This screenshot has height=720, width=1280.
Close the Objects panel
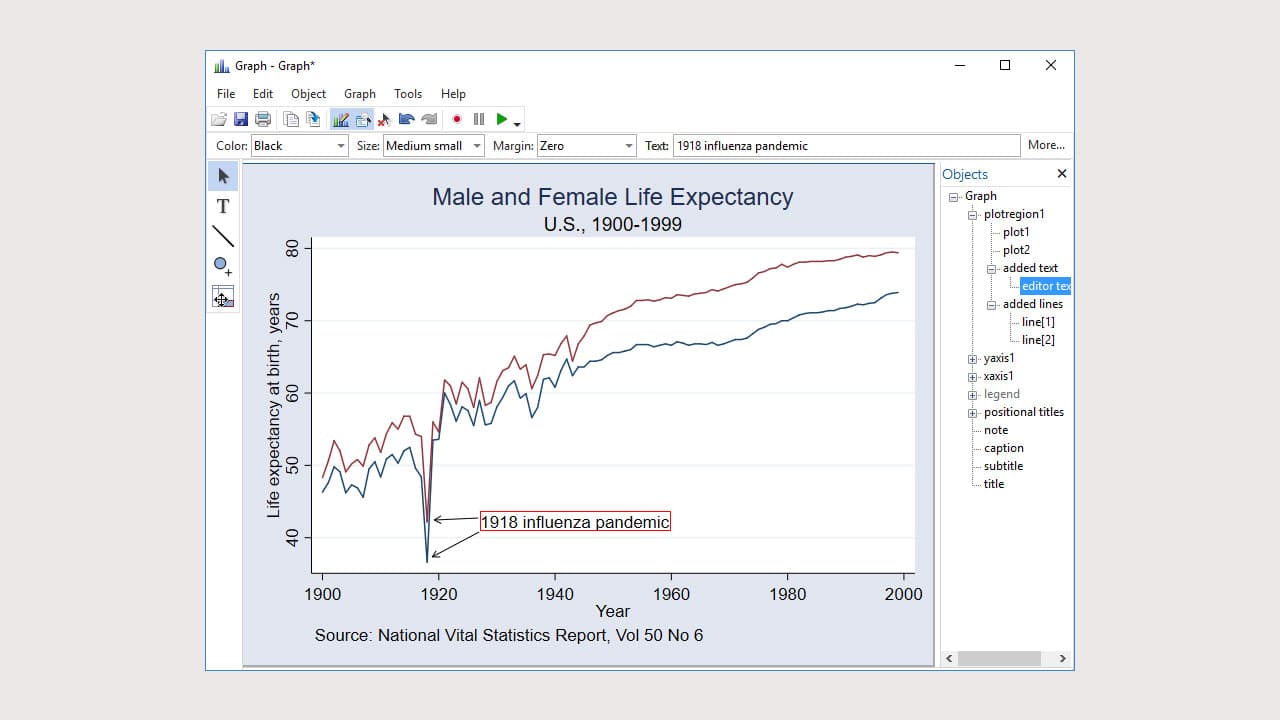1061,173
